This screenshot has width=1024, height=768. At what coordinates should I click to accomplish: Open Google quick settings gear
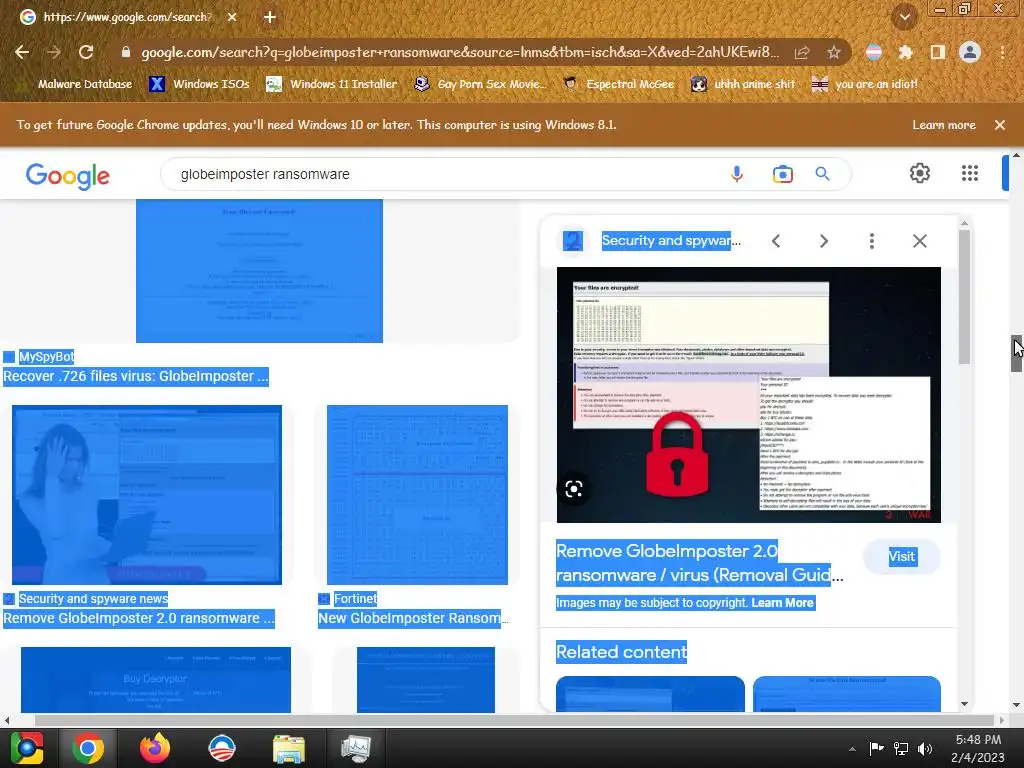tap(920, 173)
